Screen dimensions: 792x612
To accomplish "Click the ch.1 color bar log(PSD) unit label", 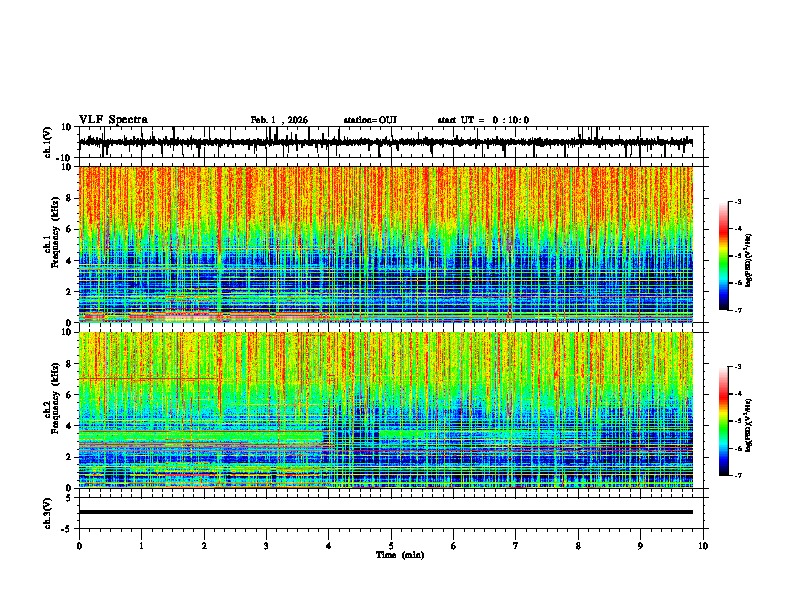I will click(x=749, y=261).
